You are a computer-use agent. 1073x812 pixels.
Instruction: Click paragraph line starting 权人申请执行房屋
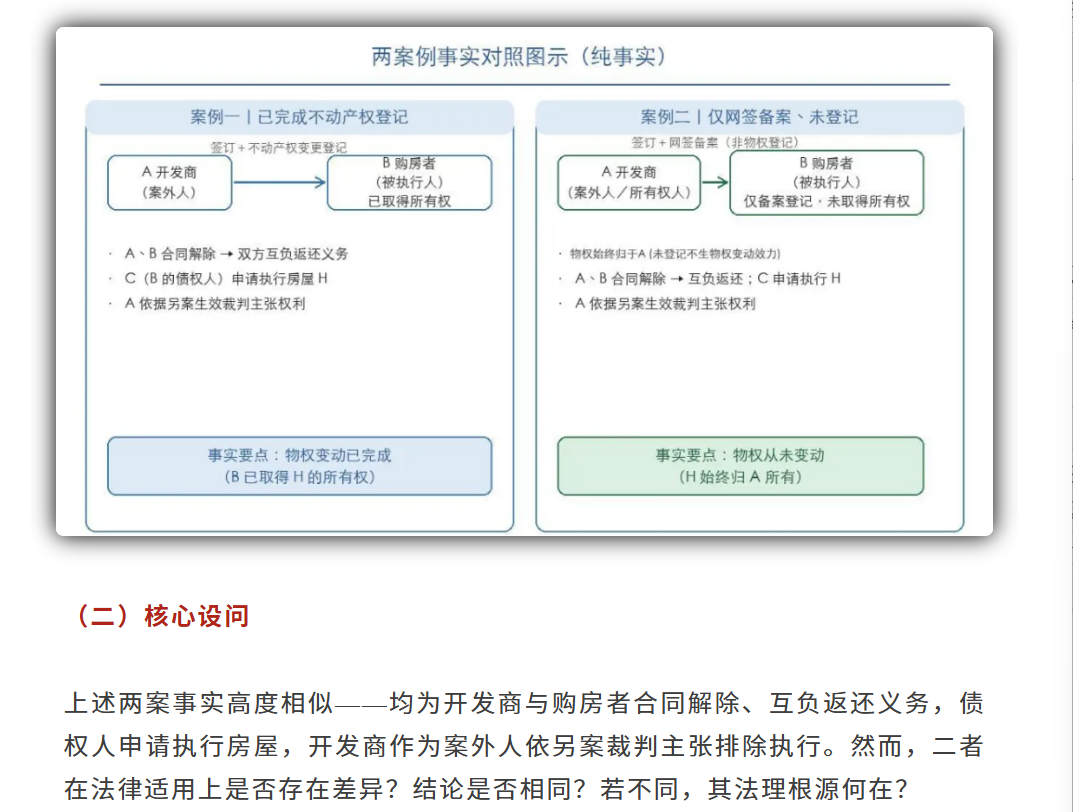tap(524, 746)
